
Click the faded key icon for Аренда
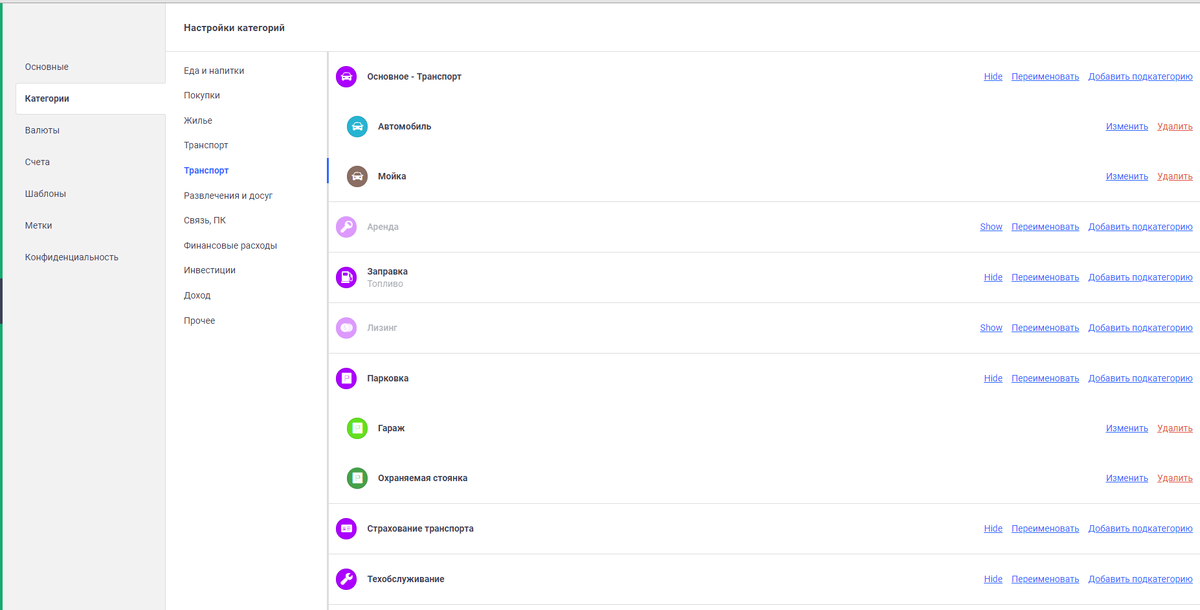point(346,227)
